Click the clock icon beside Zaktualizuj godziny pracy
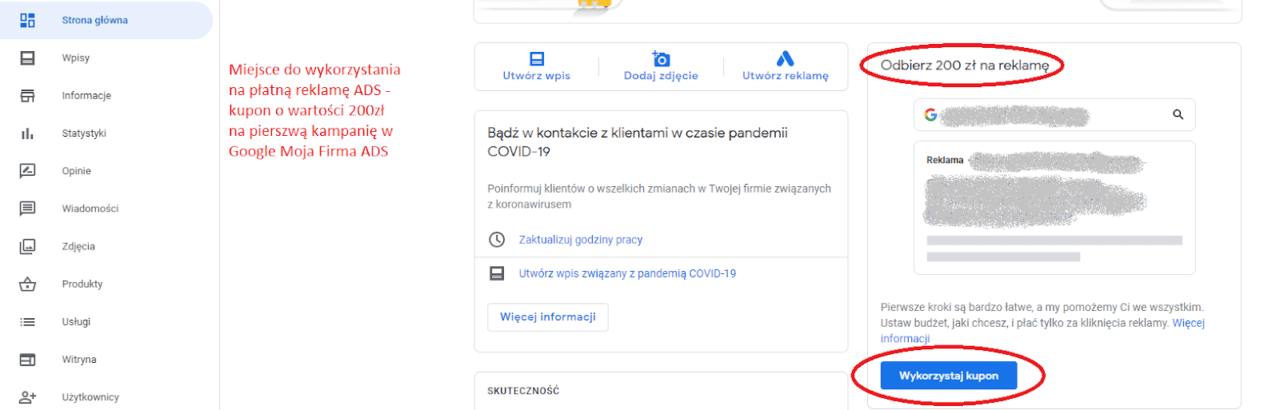The image size is (1280, 410). [497, 240]
